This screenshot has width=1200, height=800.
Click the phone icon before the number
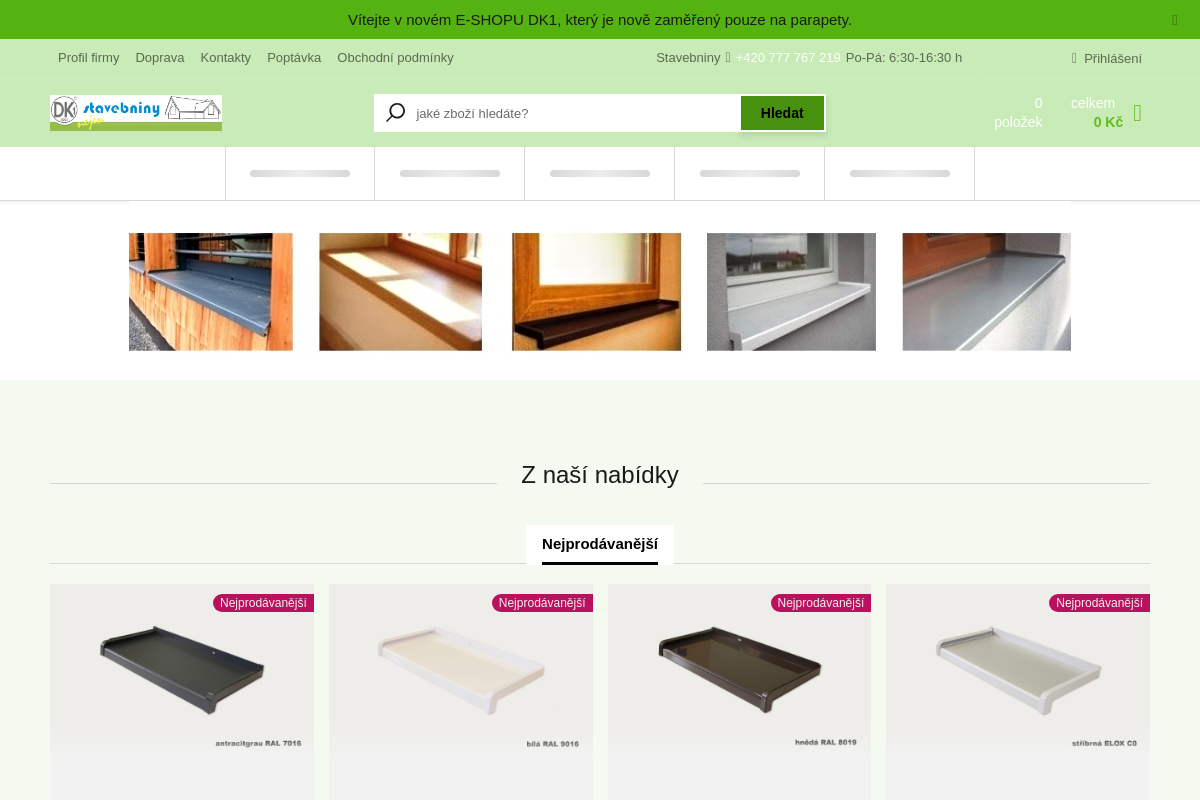click(x=728, y=57)
